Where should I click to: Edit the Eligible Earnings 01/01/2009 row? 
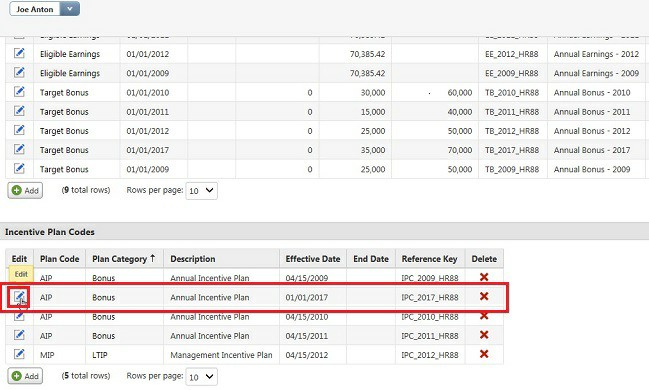click(19, 72)
